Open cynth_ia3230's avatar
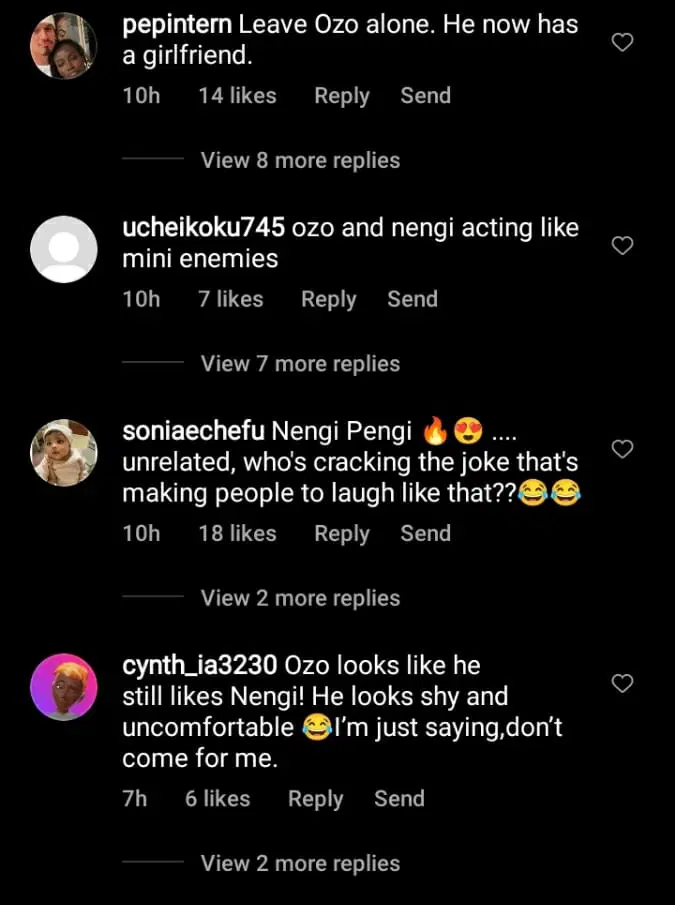This screenshot has height=905, width=675. 64,687
